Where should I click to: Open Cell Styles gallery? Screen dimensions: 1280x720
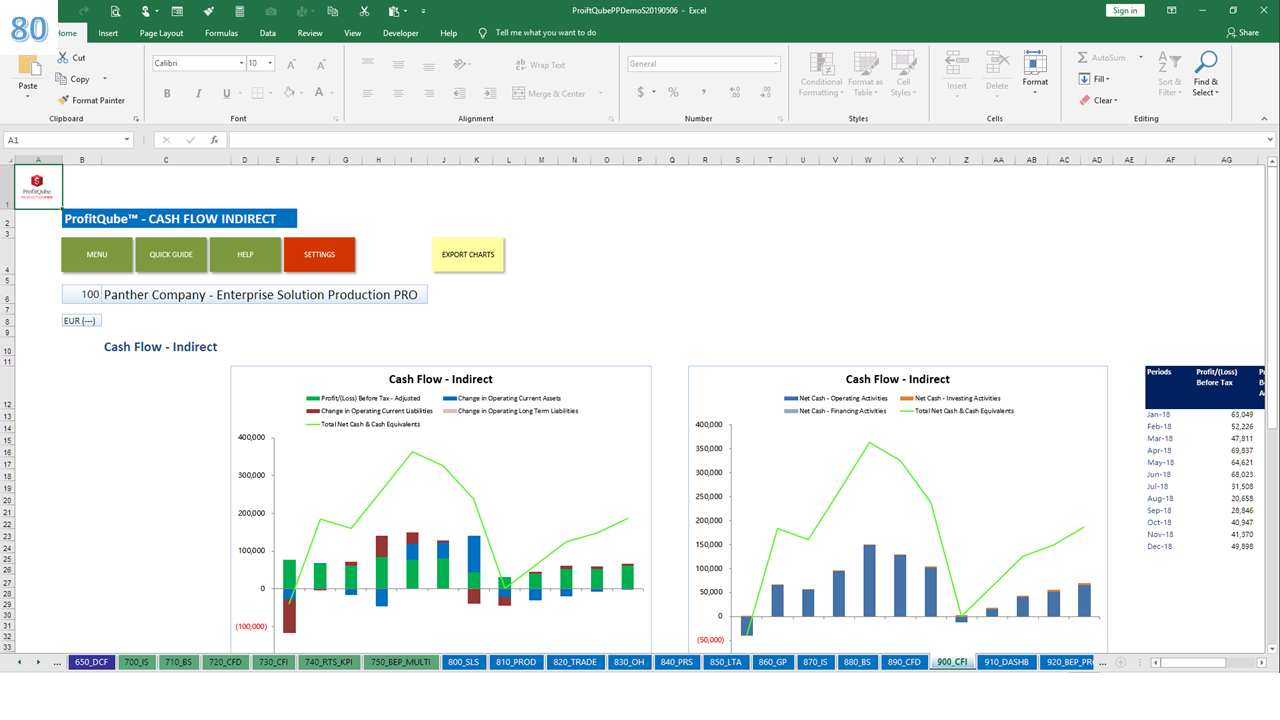pyautogui.click(x=903, y=75)
